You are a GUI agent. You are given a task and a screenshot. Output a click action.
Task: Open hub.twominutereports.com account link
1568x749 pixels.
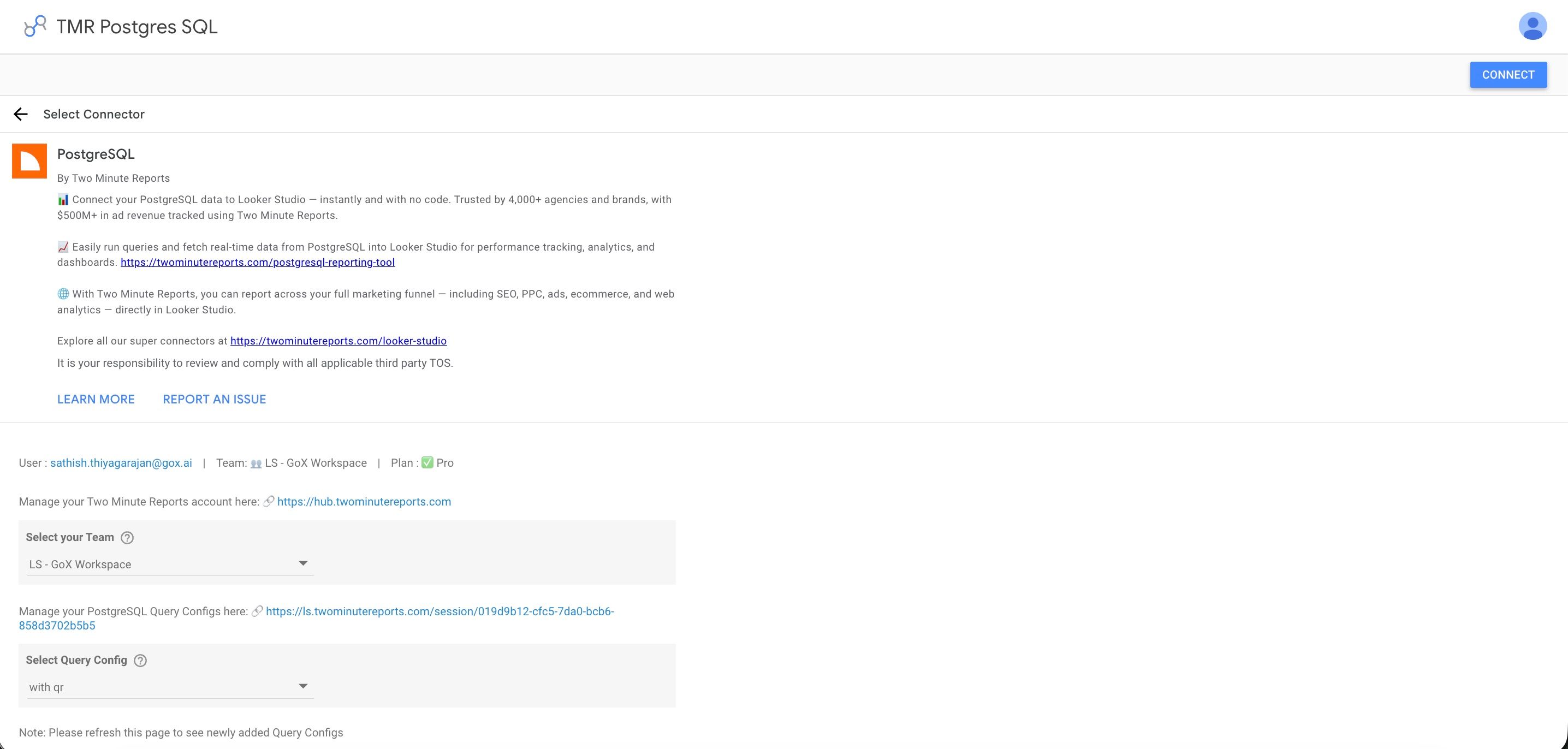click(x=364, y=501)
